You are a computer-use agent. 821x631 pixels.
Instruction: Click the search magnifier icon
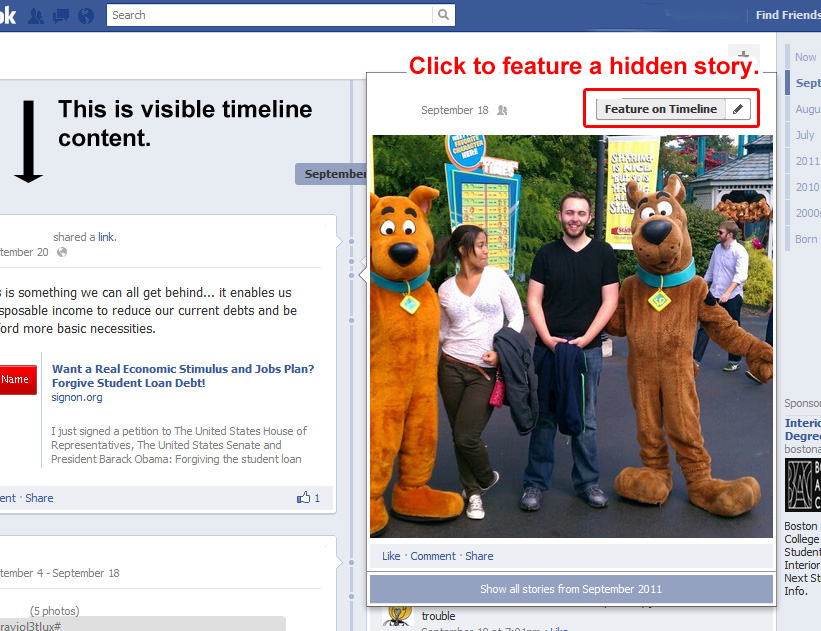point(443,15)
